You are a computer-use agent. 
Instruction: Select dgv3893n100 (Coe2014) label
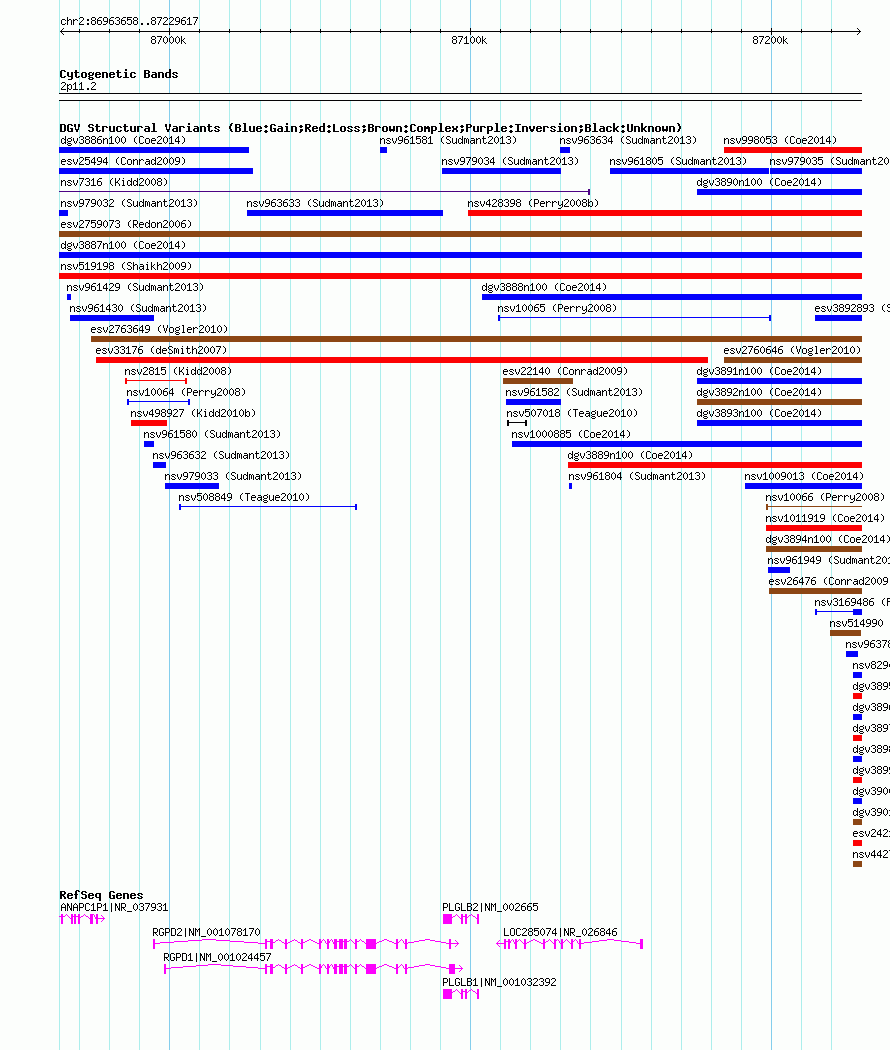[759, 412]
